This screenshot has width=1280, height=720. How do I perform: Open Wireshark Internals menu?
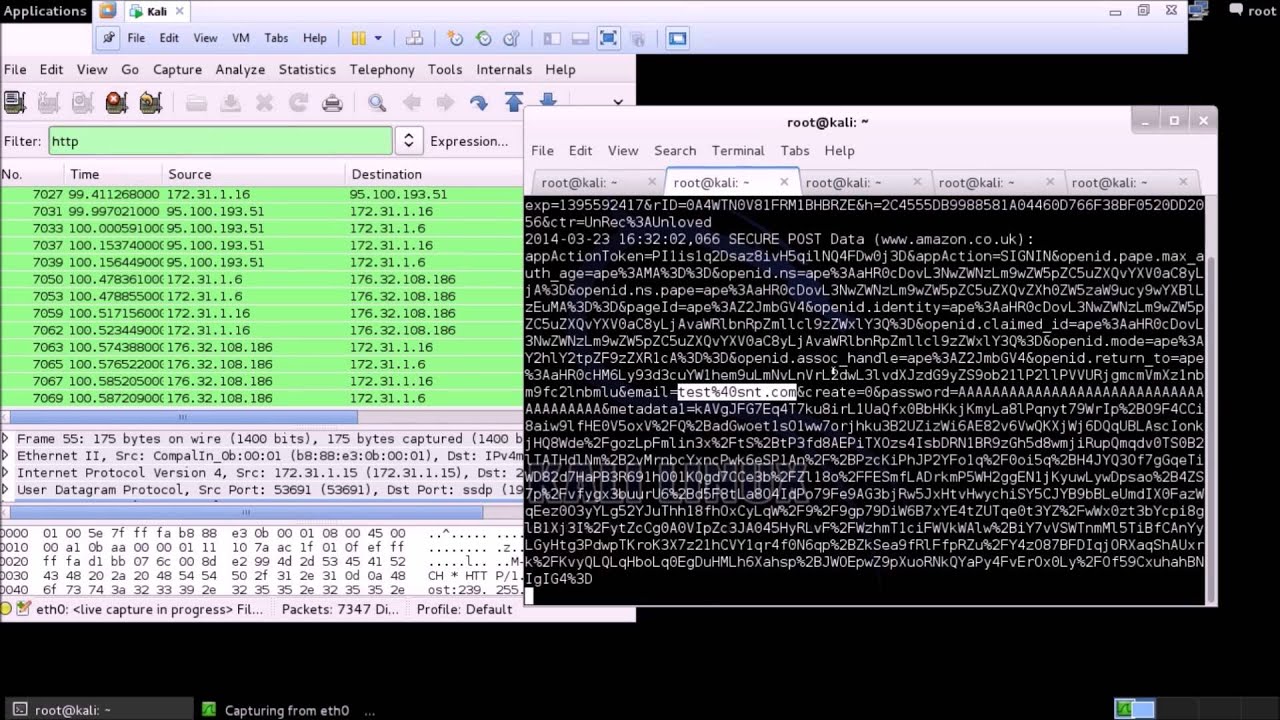pyautogui.click(x=504, y=69)
